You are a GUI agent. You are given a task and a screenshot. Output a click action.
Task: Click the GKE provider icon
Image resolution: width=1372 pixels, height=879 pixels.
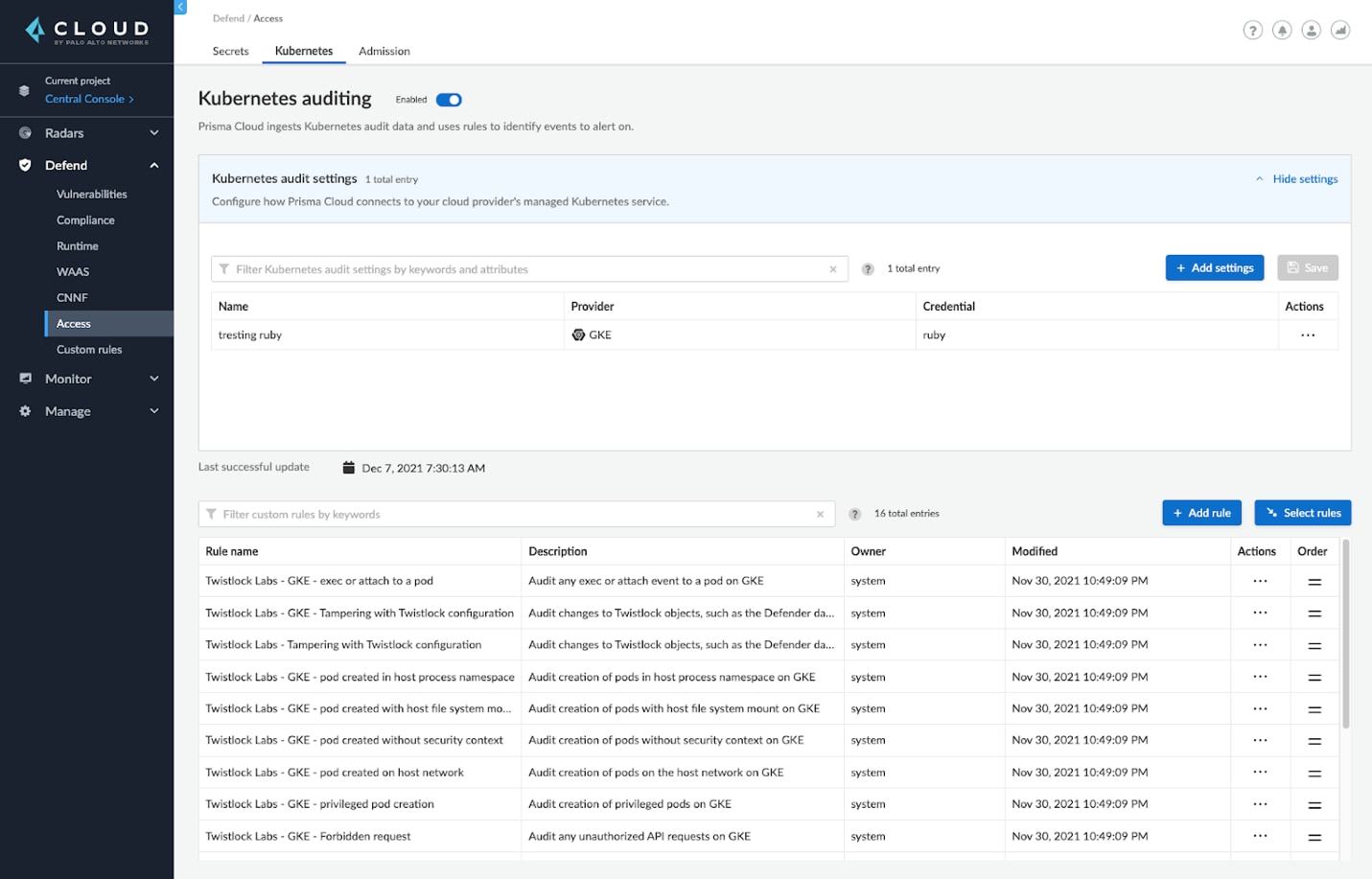pos(578,335)
